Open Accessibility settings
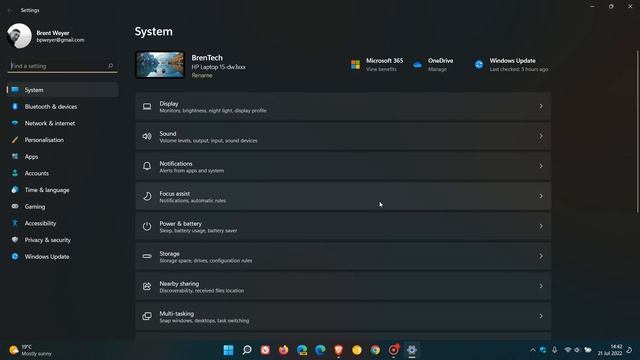The width and height of the screenshot is (640, 360). click(x=63, y=223)
